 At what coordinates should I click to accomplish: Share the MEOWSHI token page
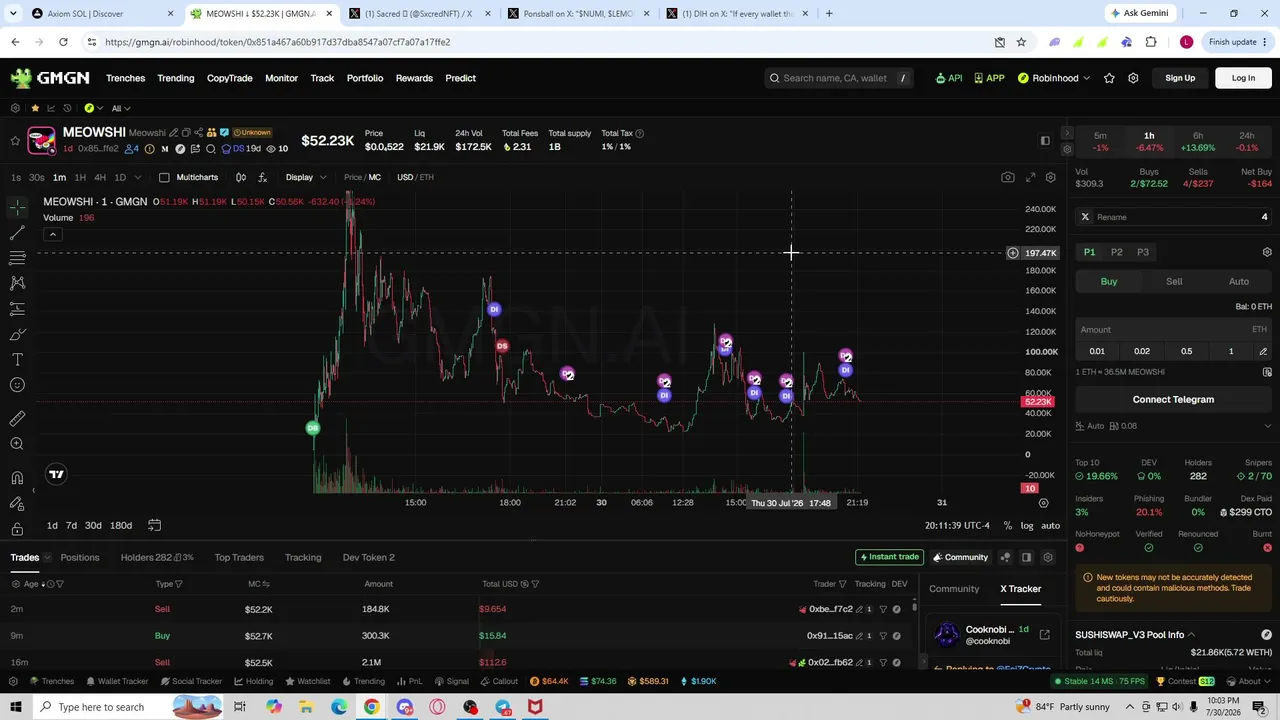(x=198, y=132)
